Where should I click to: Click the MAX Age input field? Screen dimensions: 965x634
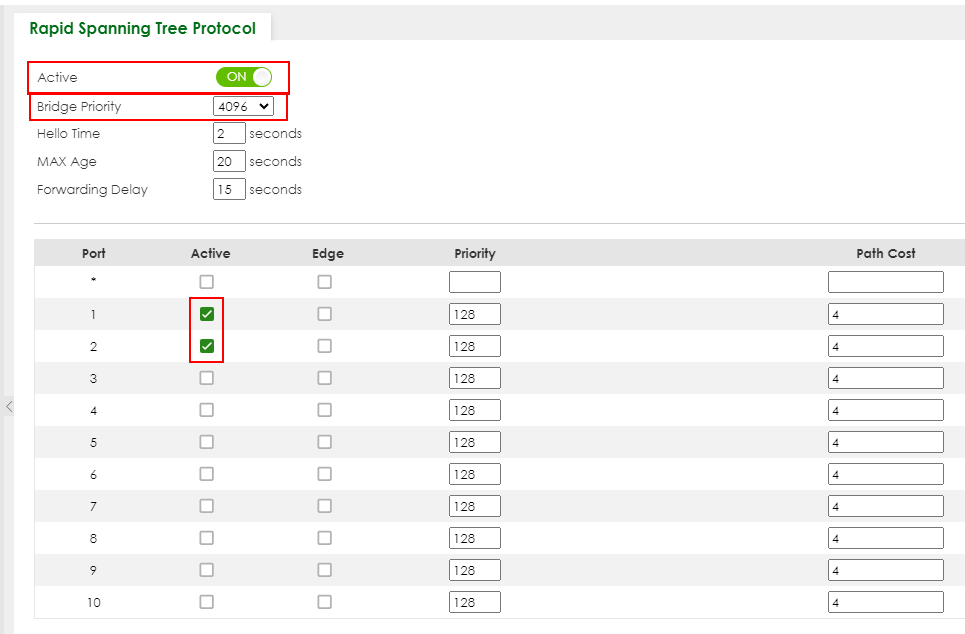[229, 162]
